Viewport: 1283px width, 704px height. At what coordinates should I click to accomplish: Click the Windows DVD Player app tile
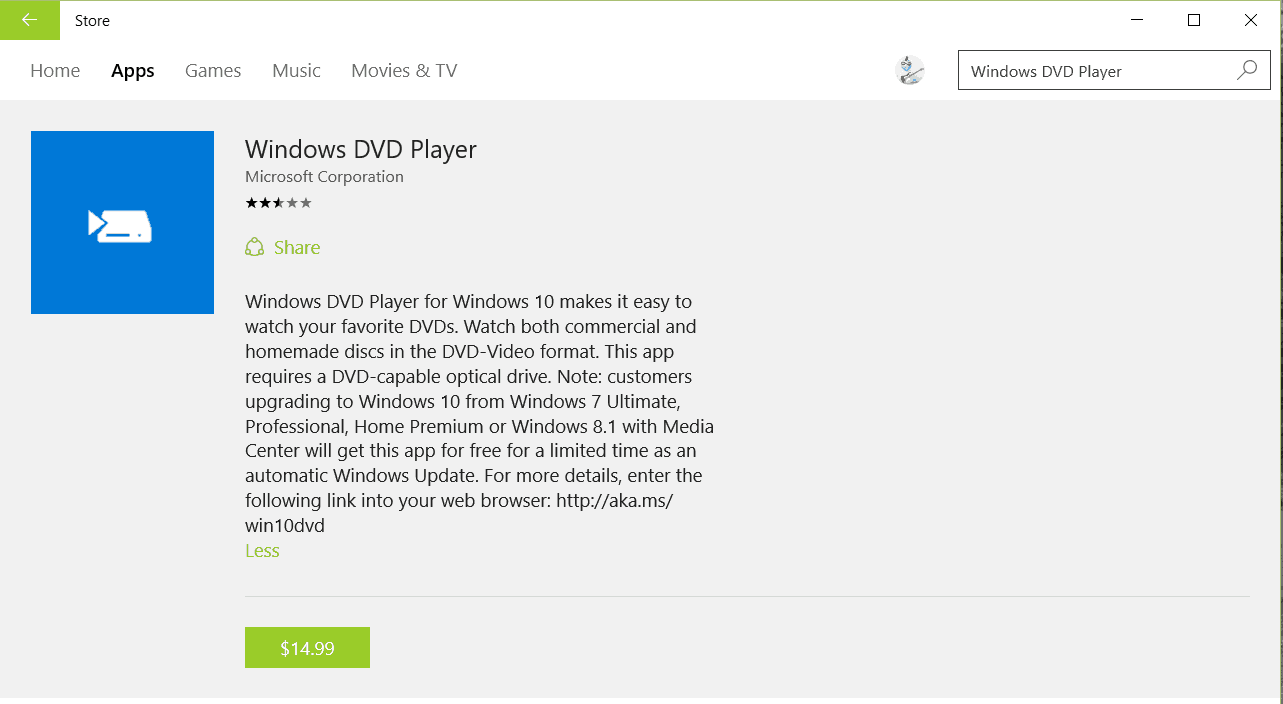pyautogui.click(x=122, y=222)
